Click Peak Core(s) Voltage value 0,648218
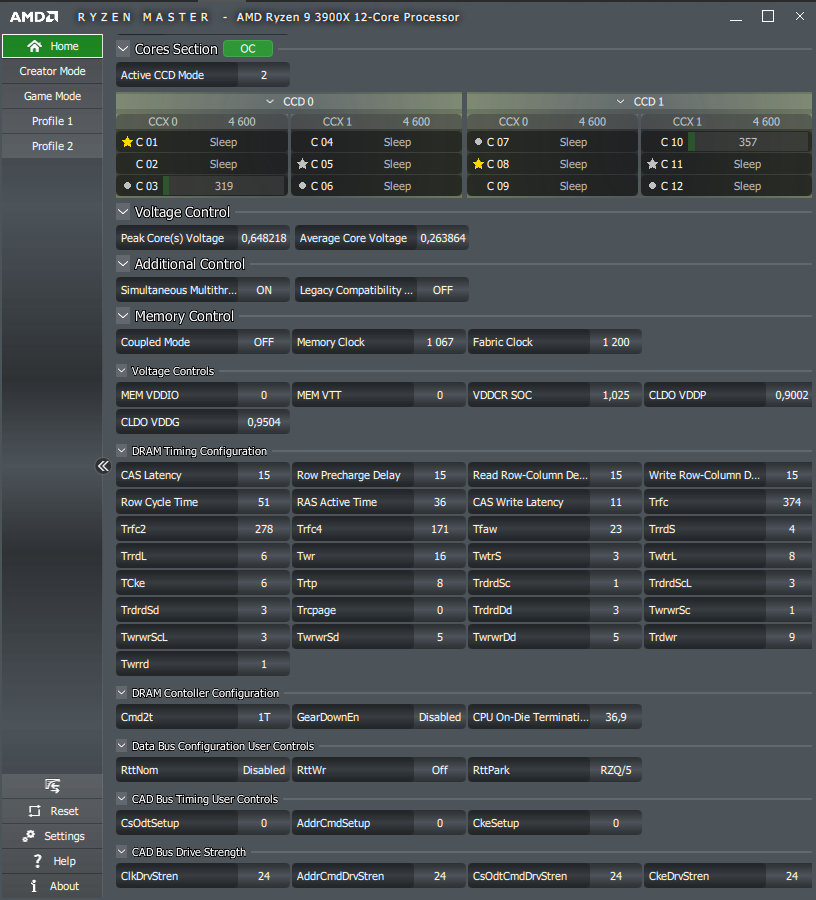816x900 pixels. pos(264,238)
